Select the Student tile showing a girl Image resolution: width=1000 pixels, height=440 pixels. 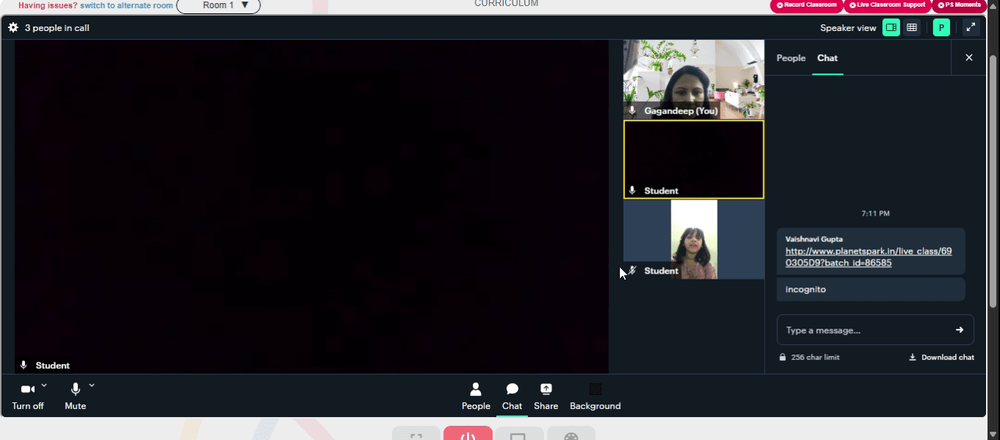(693, 239)
